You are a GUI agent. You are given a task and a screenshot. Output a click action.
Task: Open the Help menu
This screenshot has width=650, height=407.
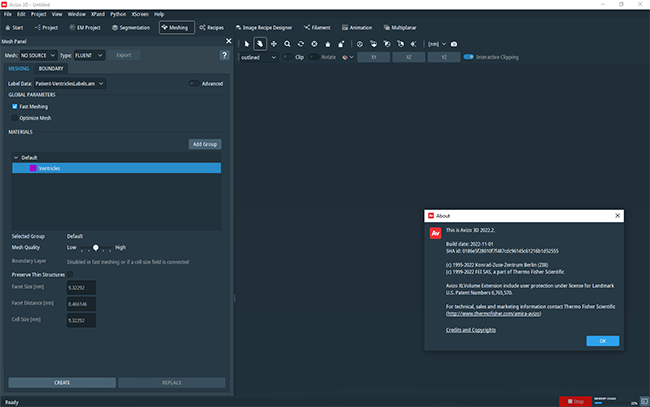(x=159, y=14)
